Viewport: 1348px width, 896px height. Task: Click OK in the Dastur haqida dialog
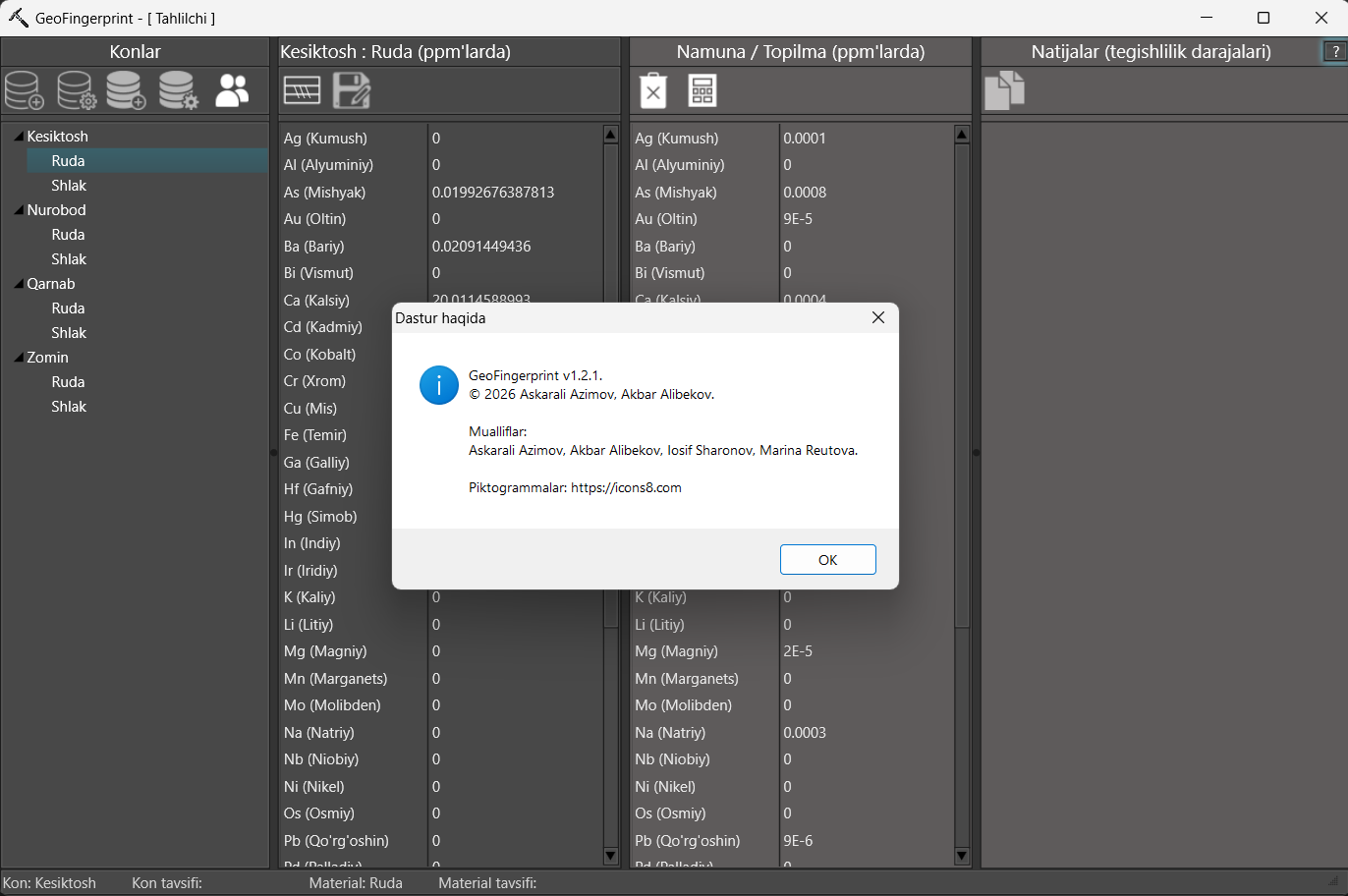(x=828, y=560)
